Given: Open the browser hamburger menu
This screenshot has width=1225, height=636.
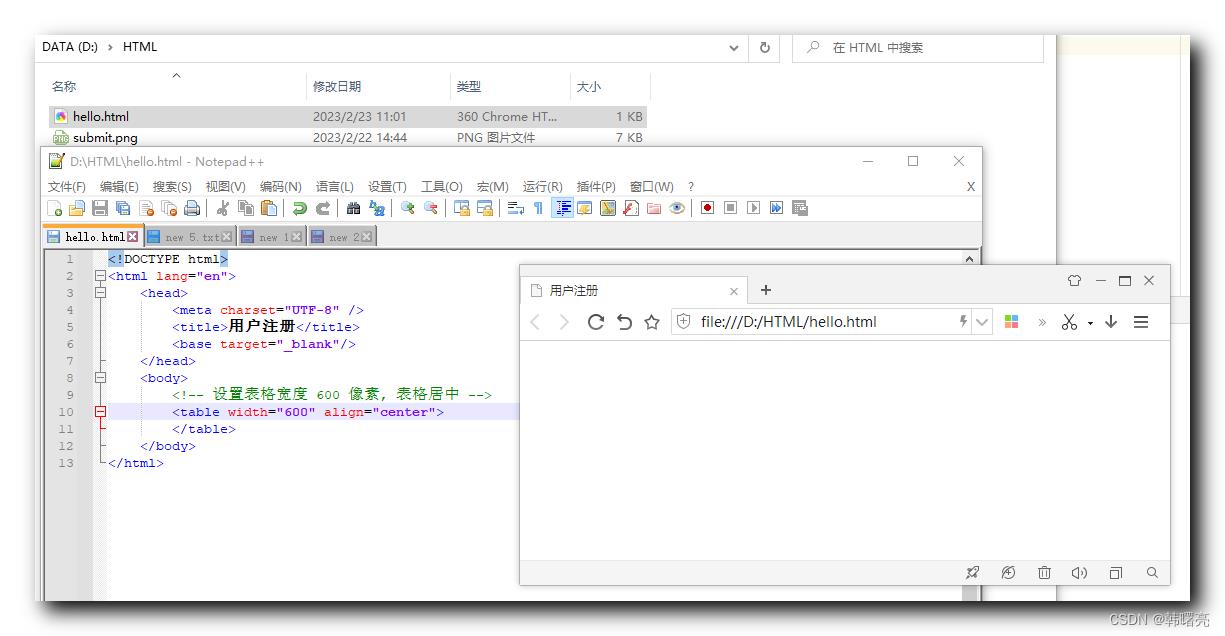Looking at the screenshot, I should pyautogui.click(x=1141, y=322).
